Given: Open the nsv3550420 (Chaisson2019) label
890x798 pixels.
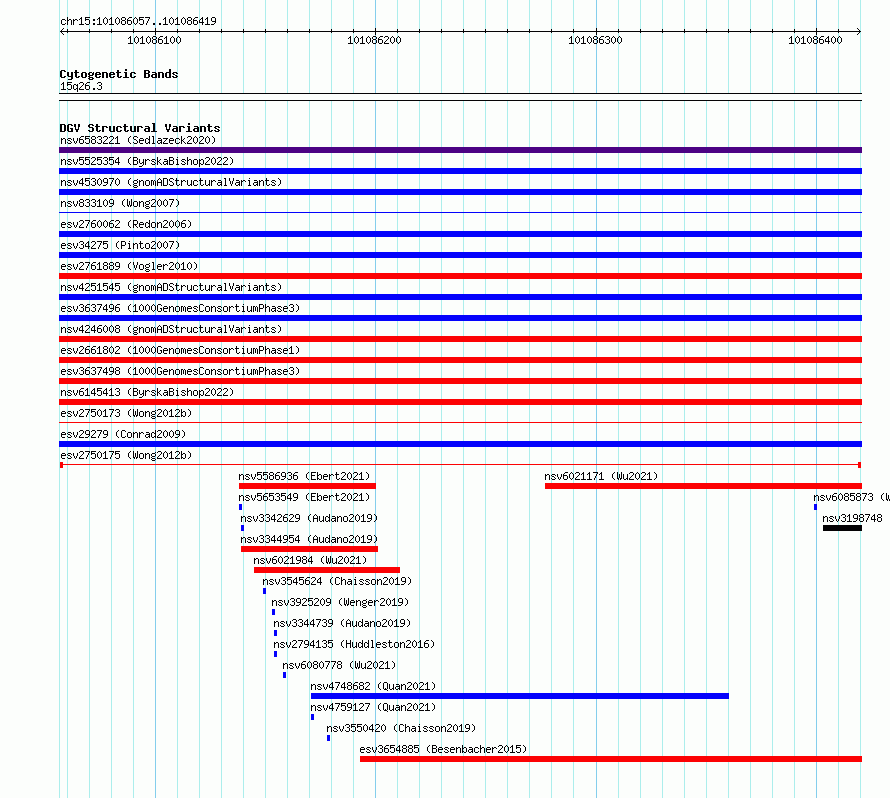Looking at the screenshot, I should point(401,728).
